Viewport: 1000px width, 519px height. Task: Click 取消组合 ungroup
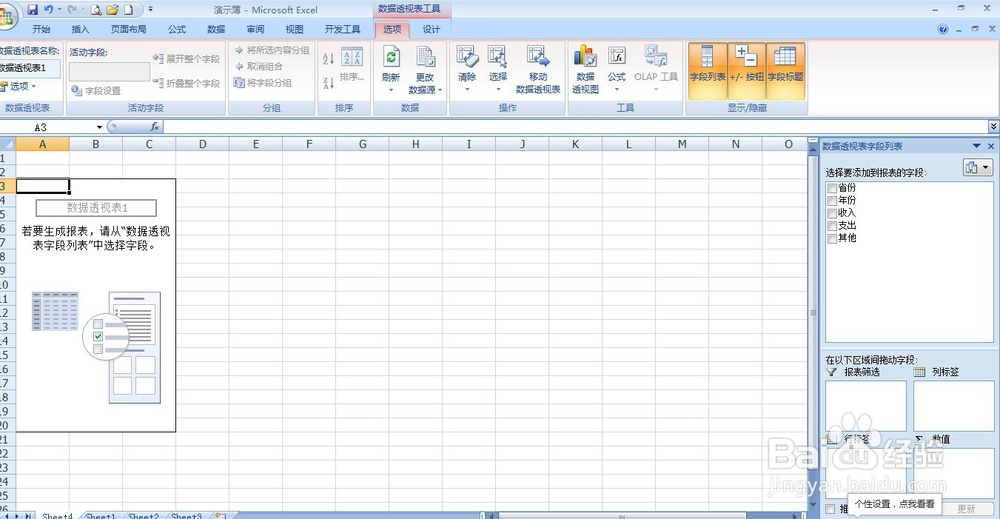(x=259, y=66)
